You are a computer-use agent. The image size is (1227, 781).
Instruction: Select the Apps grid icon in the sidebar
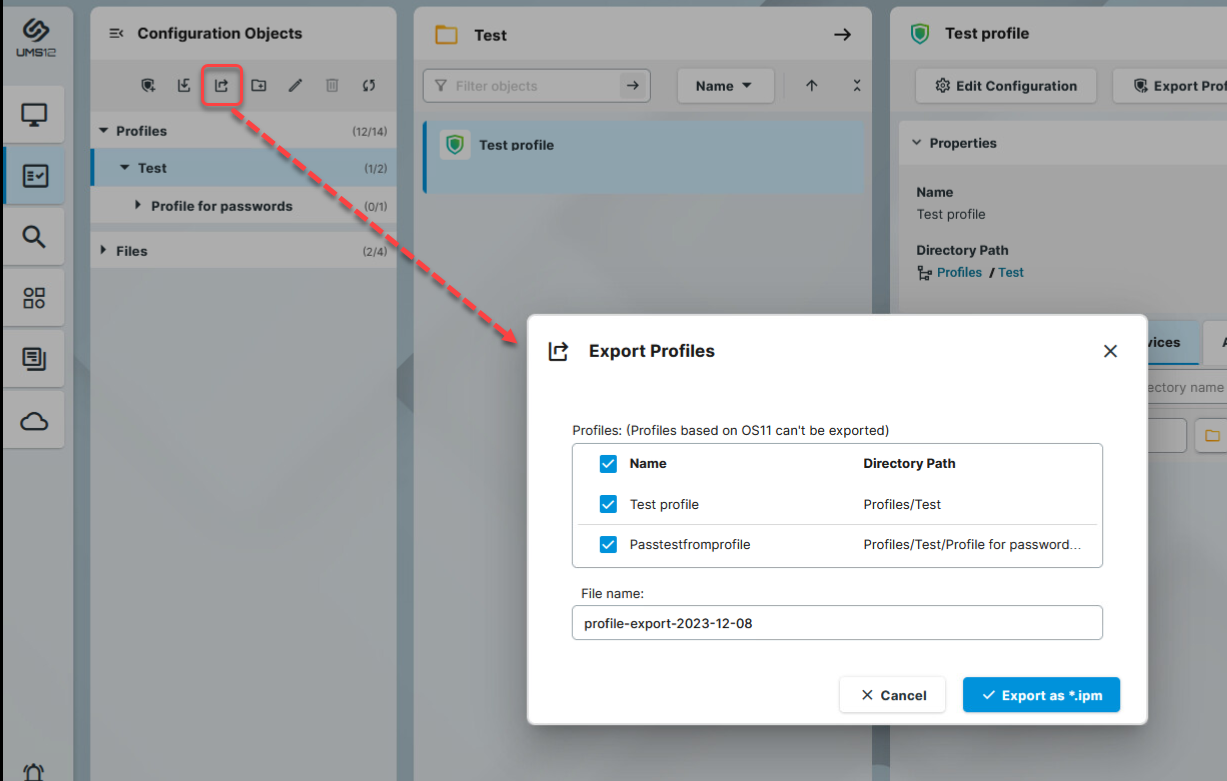(37, 297)
